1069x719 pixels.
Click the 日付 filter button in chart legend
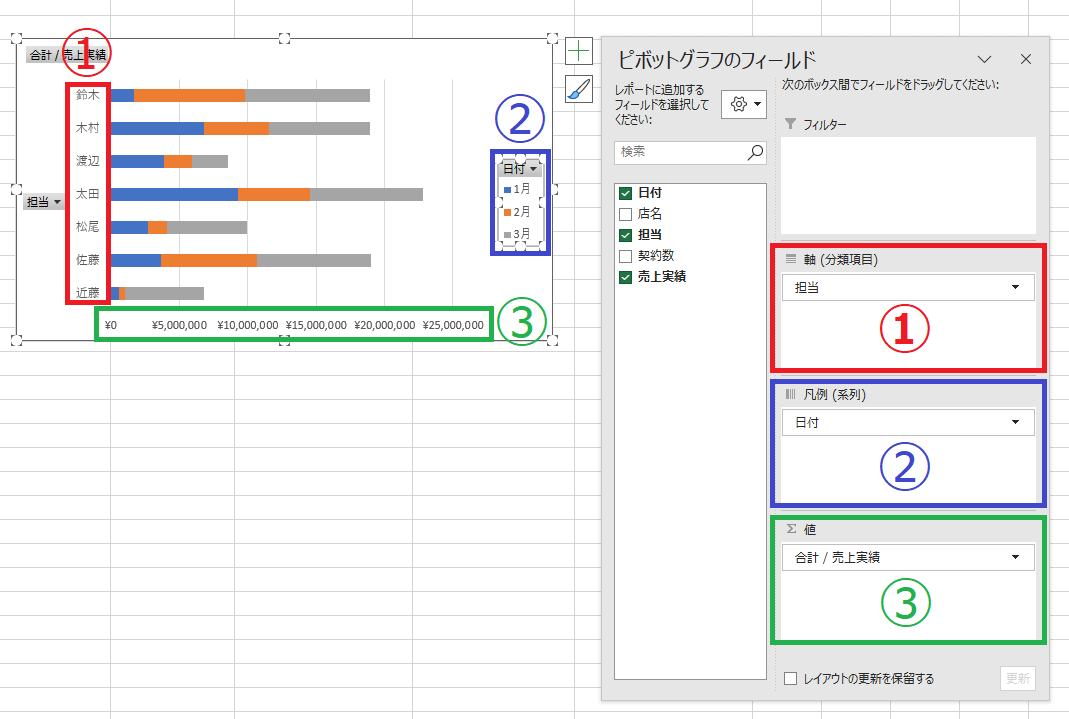point(519,169)
